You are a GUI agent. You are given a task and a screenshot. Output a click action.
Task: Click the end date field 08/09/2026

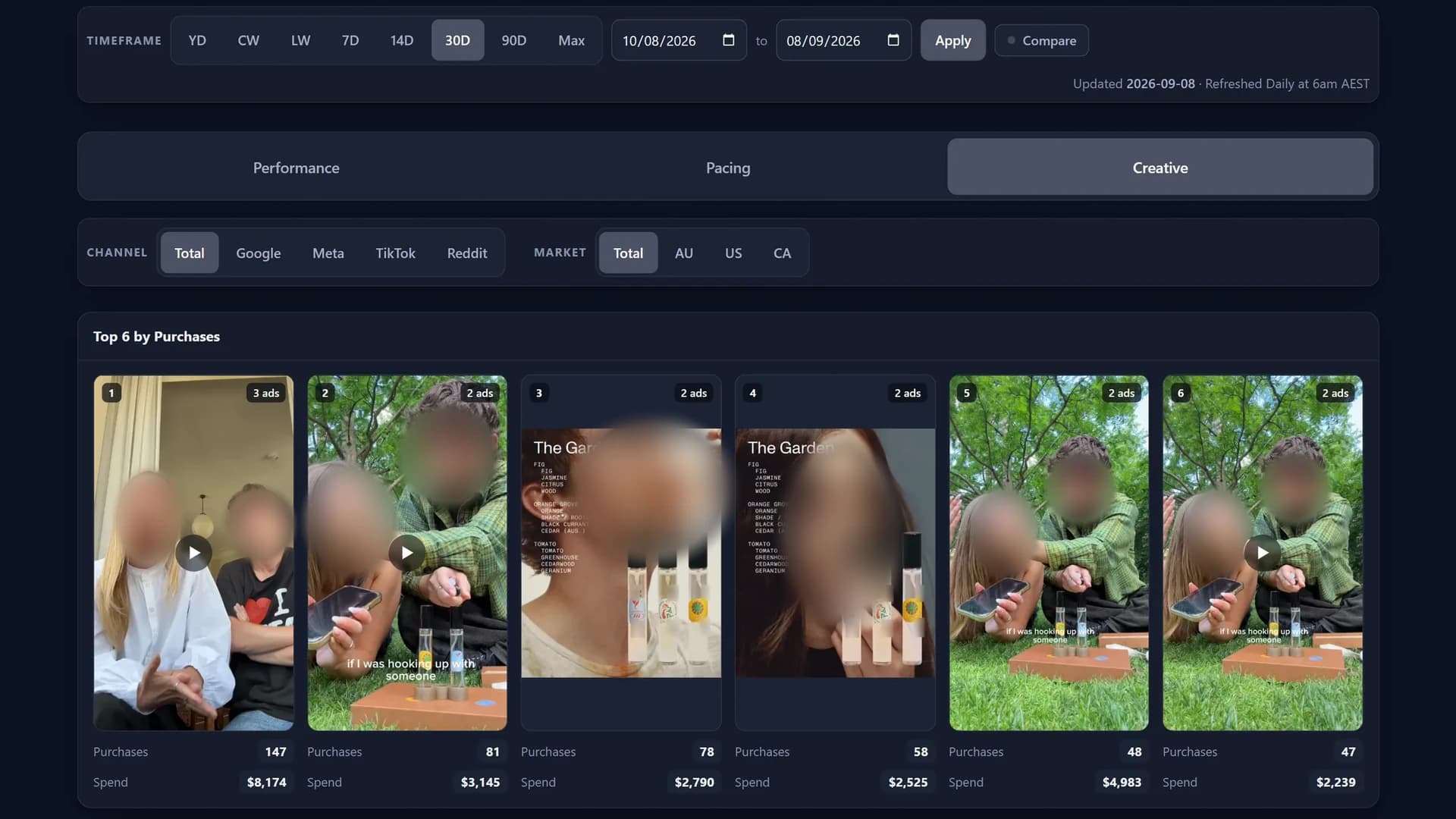(x=843, y=40)
